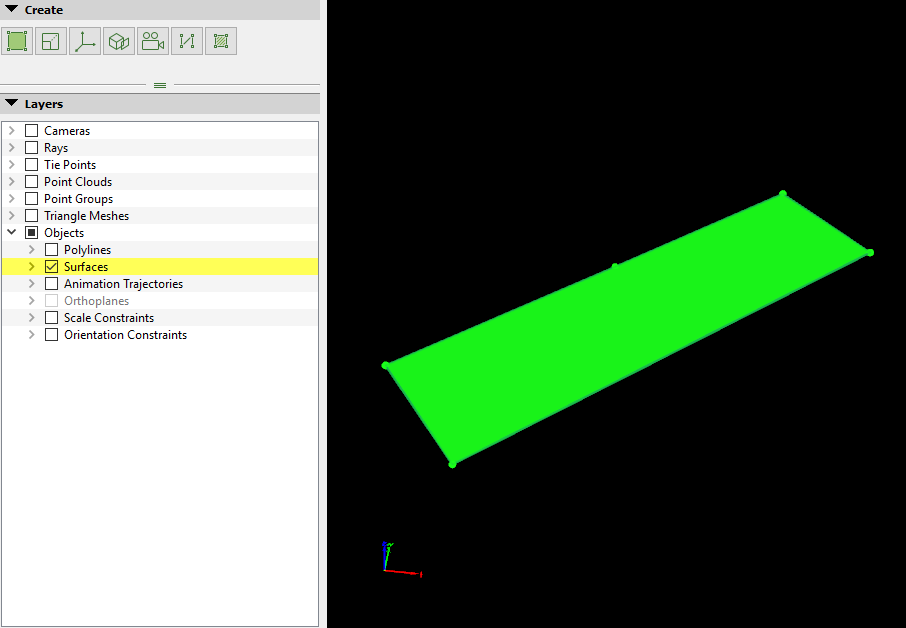The image size is (906, 628).
Task: Open the animation trajectory camera tool
Action: coord(152,40)
